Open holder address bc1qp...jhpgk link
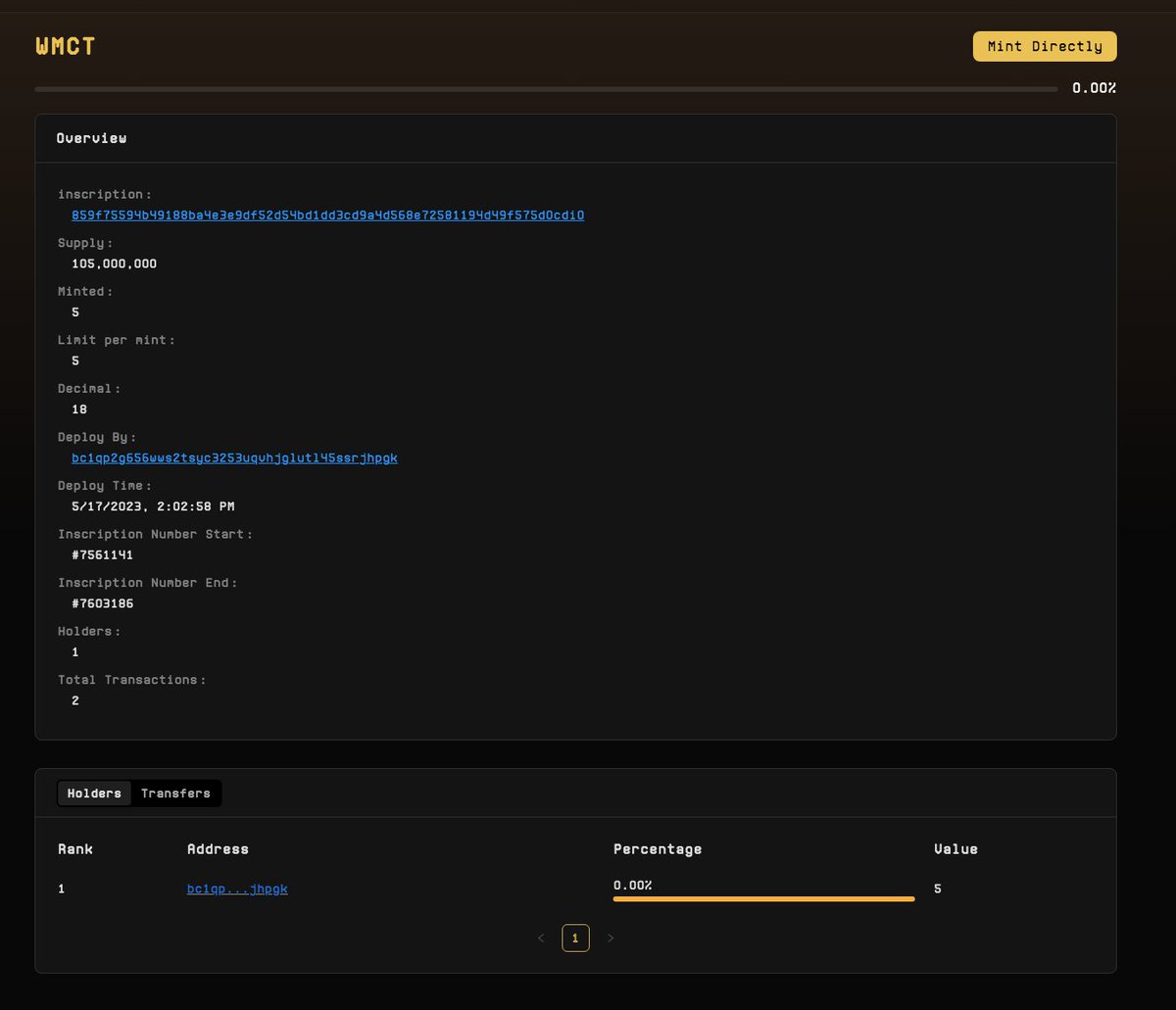Screen dimensions: 1176x1010 237,890
